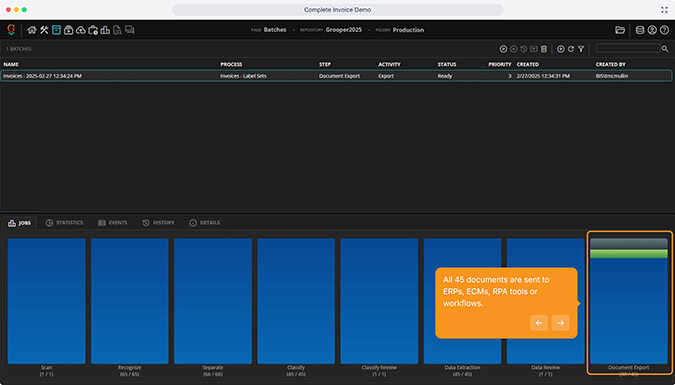Sort by the STEP column header
Image resolution: width=675 pixels, height=385 pixels.
325,64
